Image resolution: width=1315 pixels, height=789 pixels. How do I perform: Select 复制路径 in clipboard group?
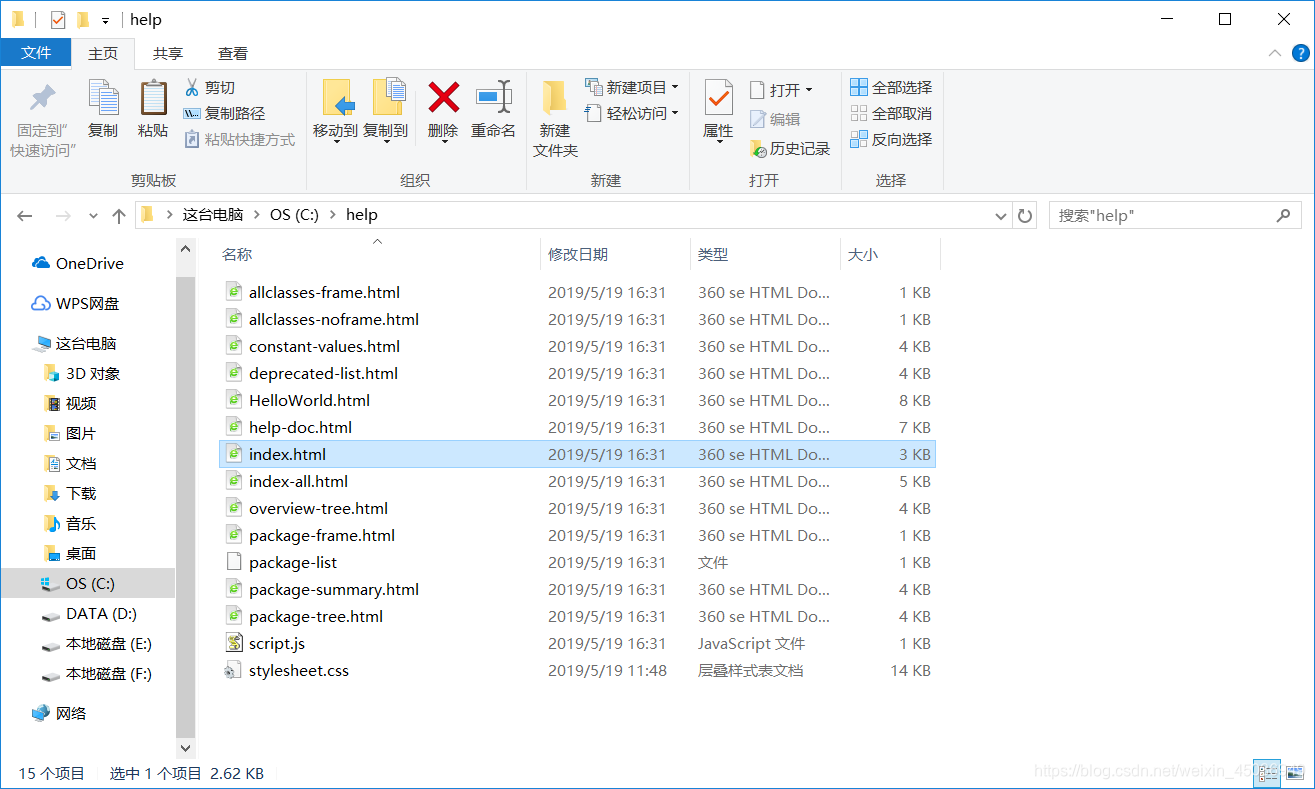tap(224, 114)
